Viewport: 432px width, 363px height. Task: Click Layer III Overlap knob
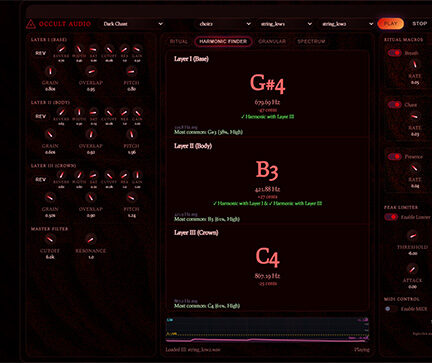[x=91, y=198]
